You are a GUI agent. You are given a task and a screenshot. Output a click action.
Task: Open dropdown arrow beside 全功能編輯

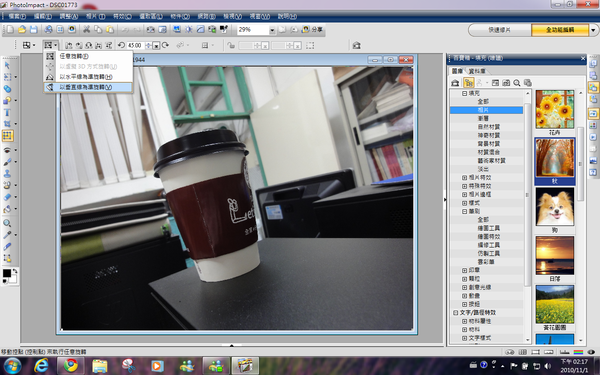click(593, 30)
